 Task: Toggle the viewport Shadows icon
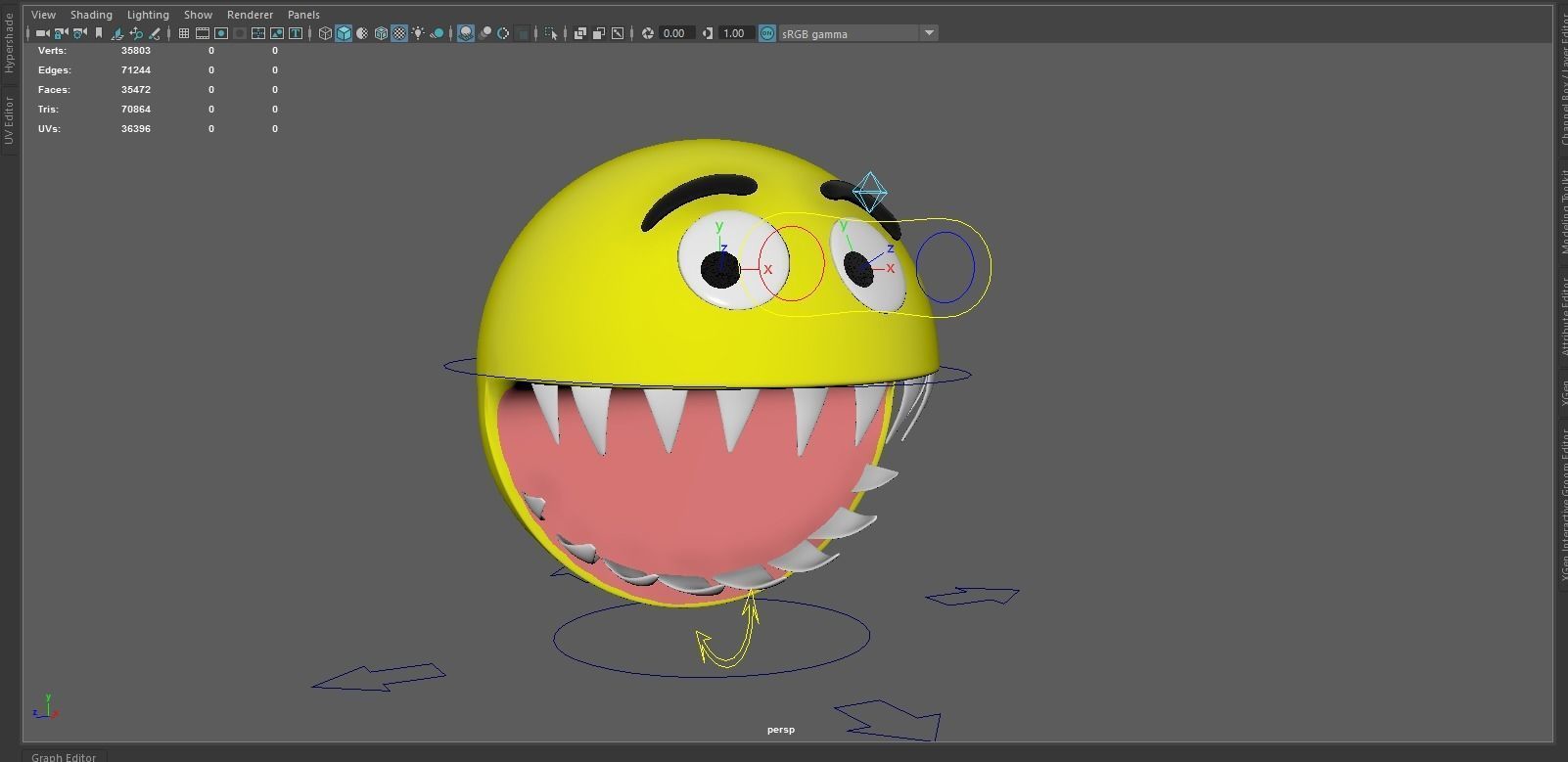click(x=437, y=33)
